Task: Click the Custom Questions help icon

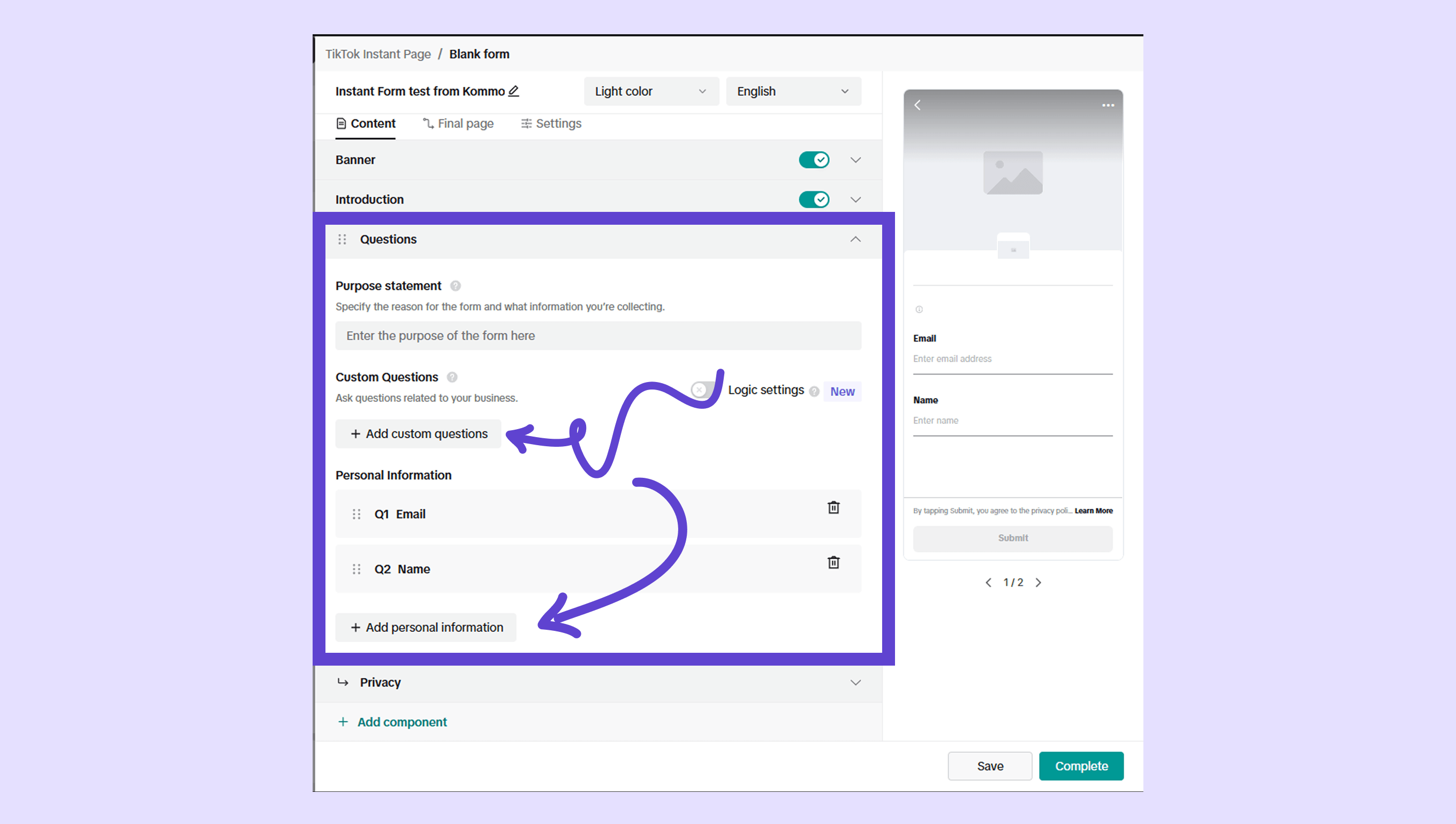Action: [x=452, y=377]
